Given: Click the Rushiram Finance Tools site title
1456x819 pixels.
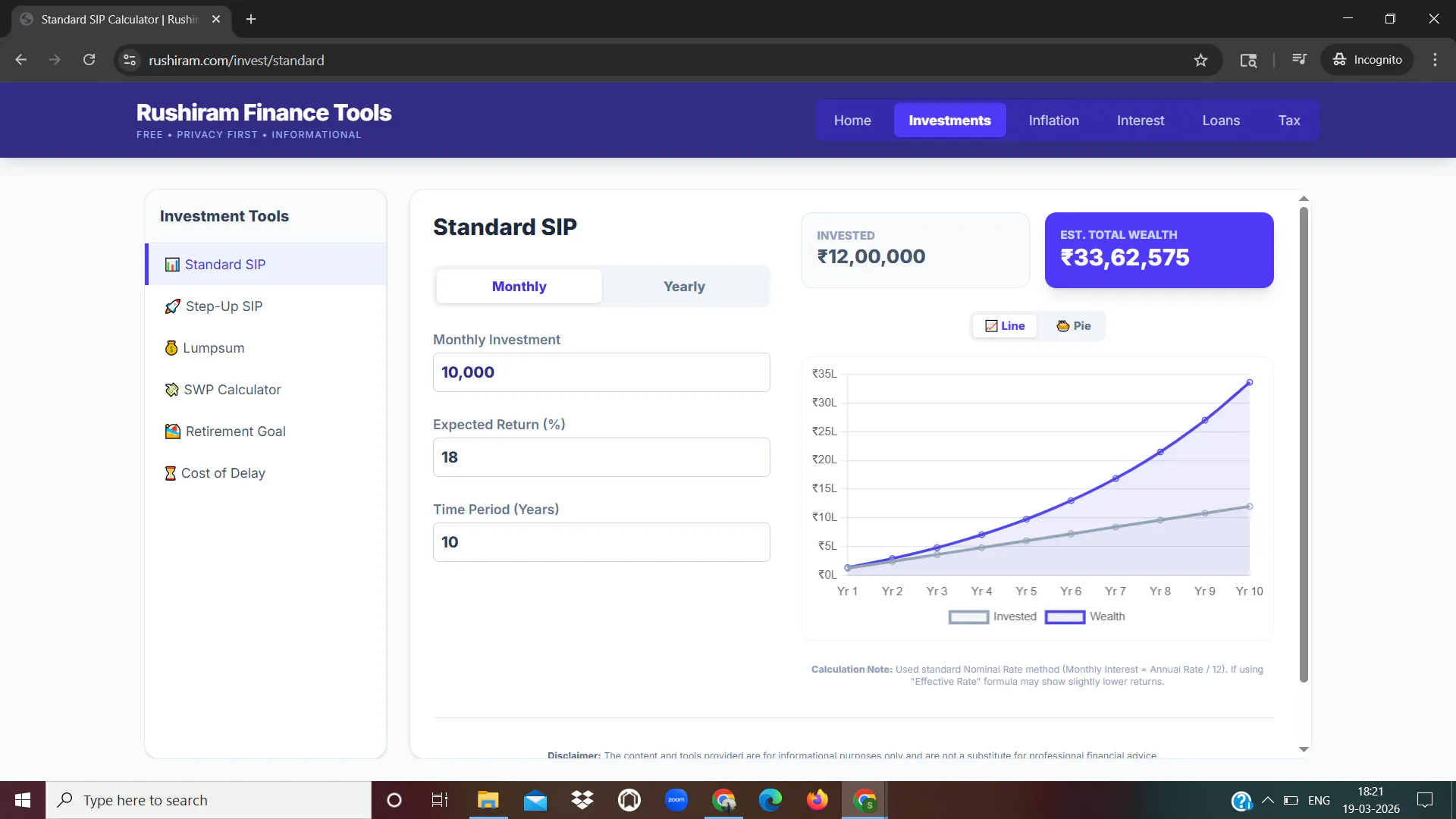Looking at the screenshot, I should pos(264,112).
